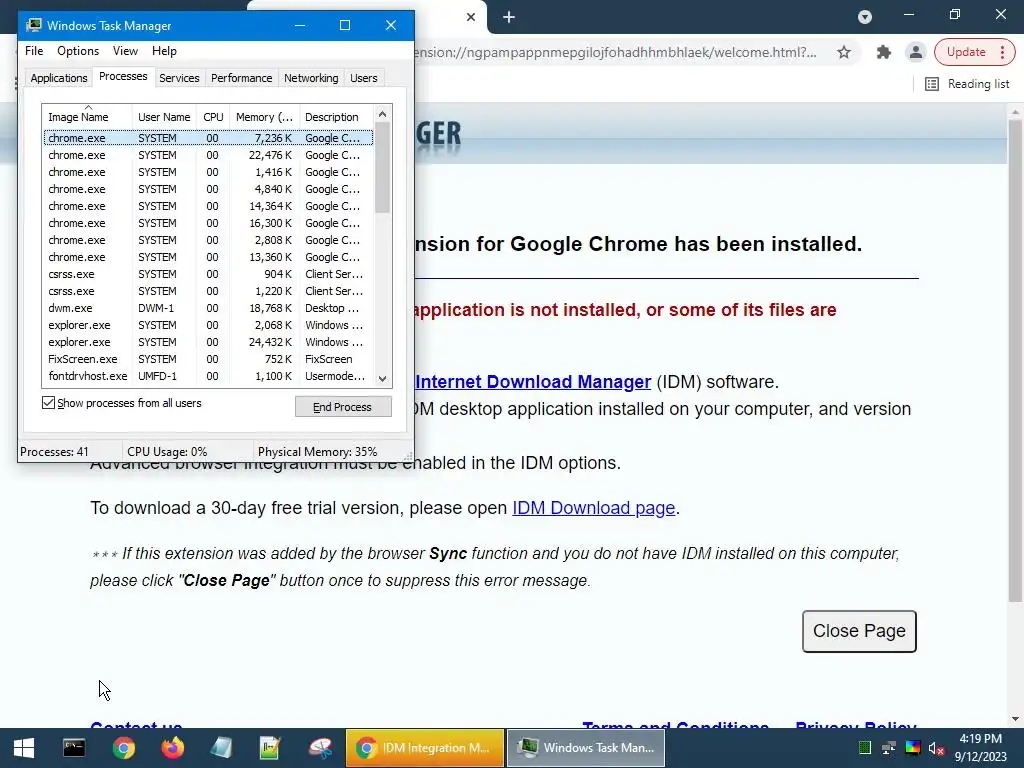Screen dimensions: 1024x768
Task: Select the FixScreen.exe process row
Action: (x=208, y=359)
